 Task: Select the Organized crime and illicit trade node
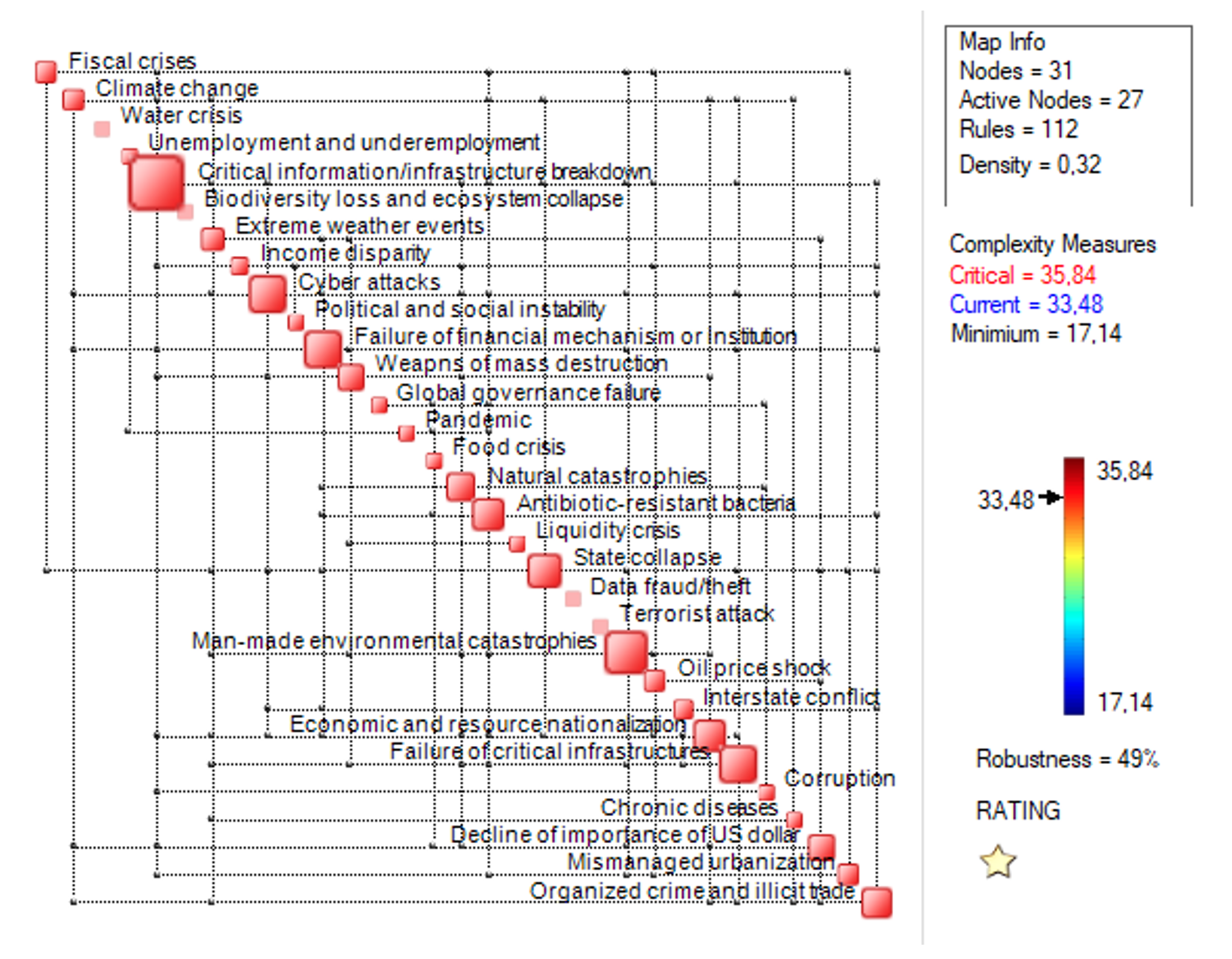coord(877,903)
